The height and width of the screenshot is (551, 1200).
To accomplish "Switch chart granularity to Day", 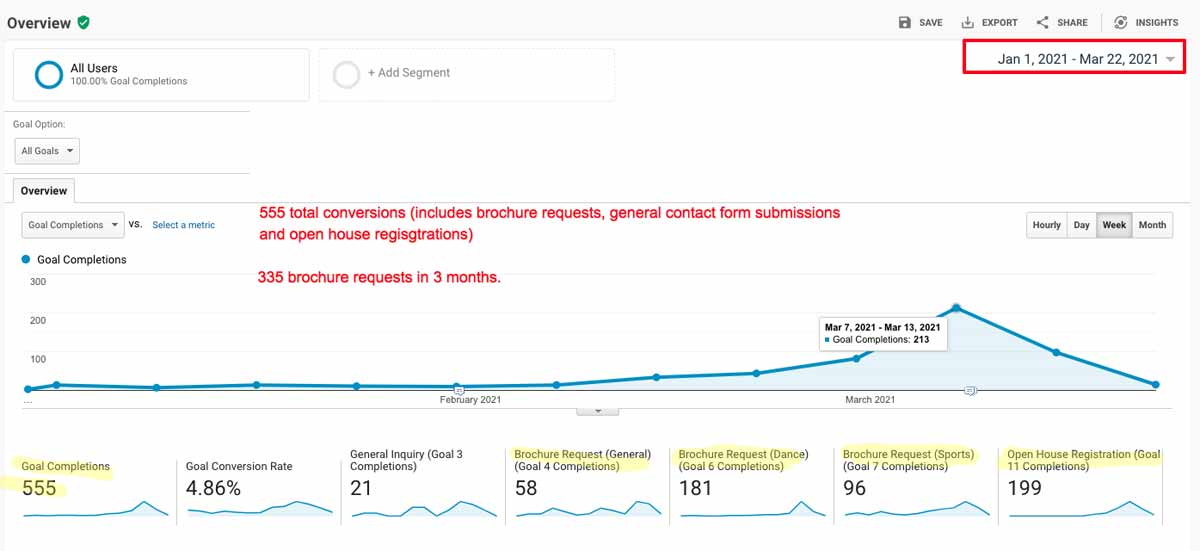I will click(1081, 225).
